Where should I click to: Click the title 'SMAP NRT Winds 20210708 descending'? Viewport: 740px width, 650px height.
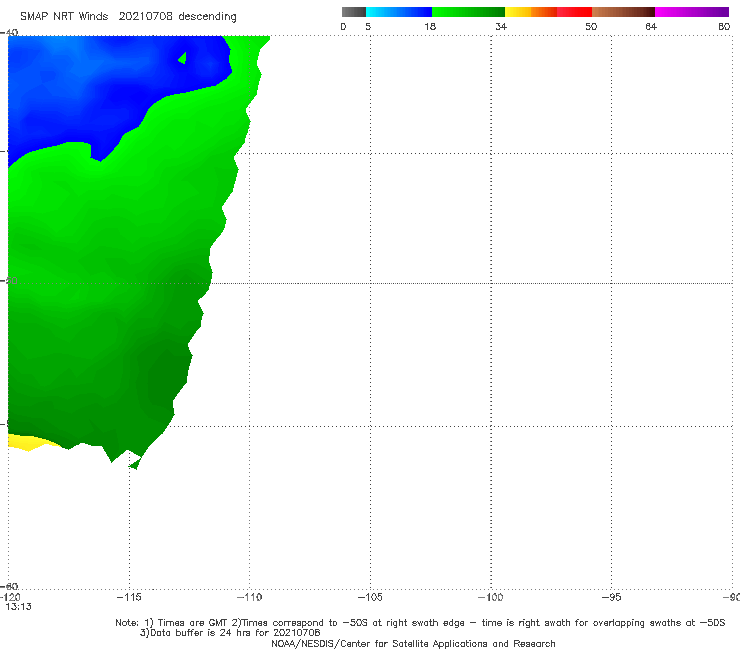pyautogui.click(x=128, y=17)
